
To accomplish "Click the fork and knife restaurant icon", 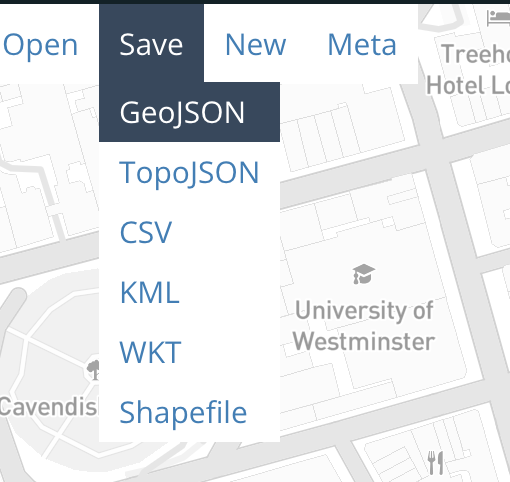I will (x=436, y=463).
